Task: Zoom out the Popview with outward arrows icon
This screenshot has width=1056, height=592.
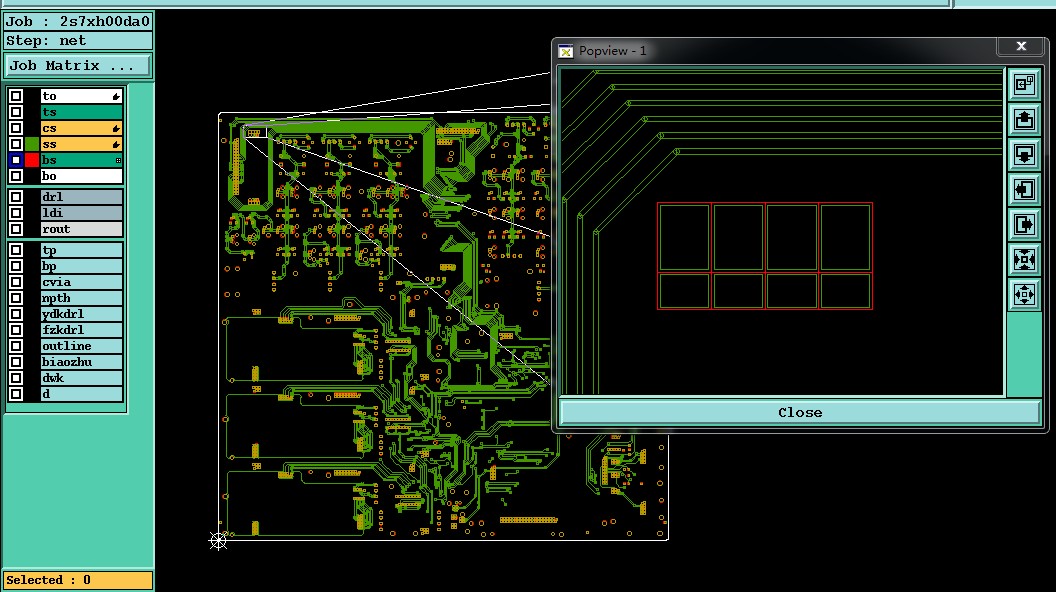Action: [1024, 294]
